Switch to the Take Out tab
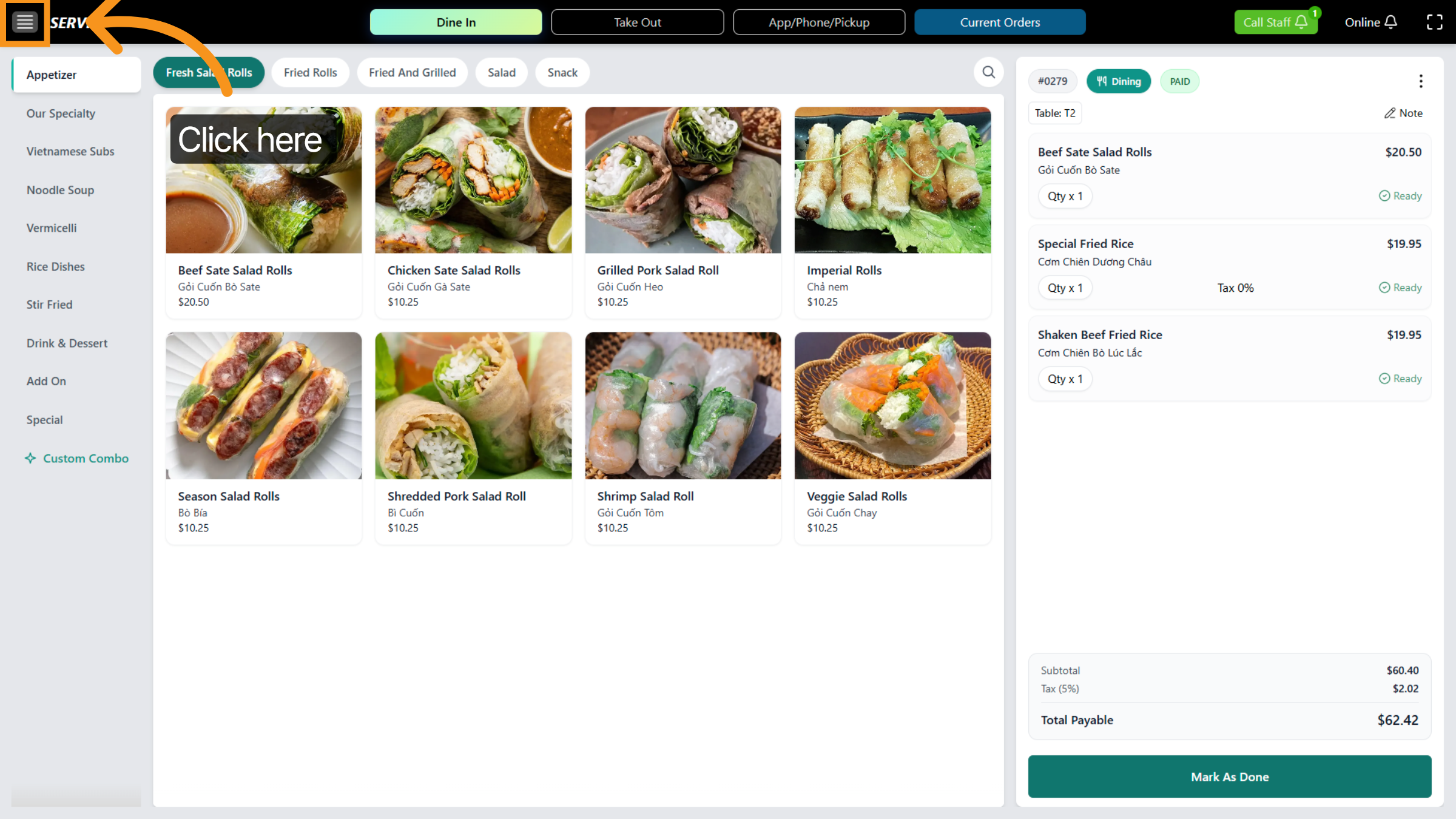 (637, 22)
